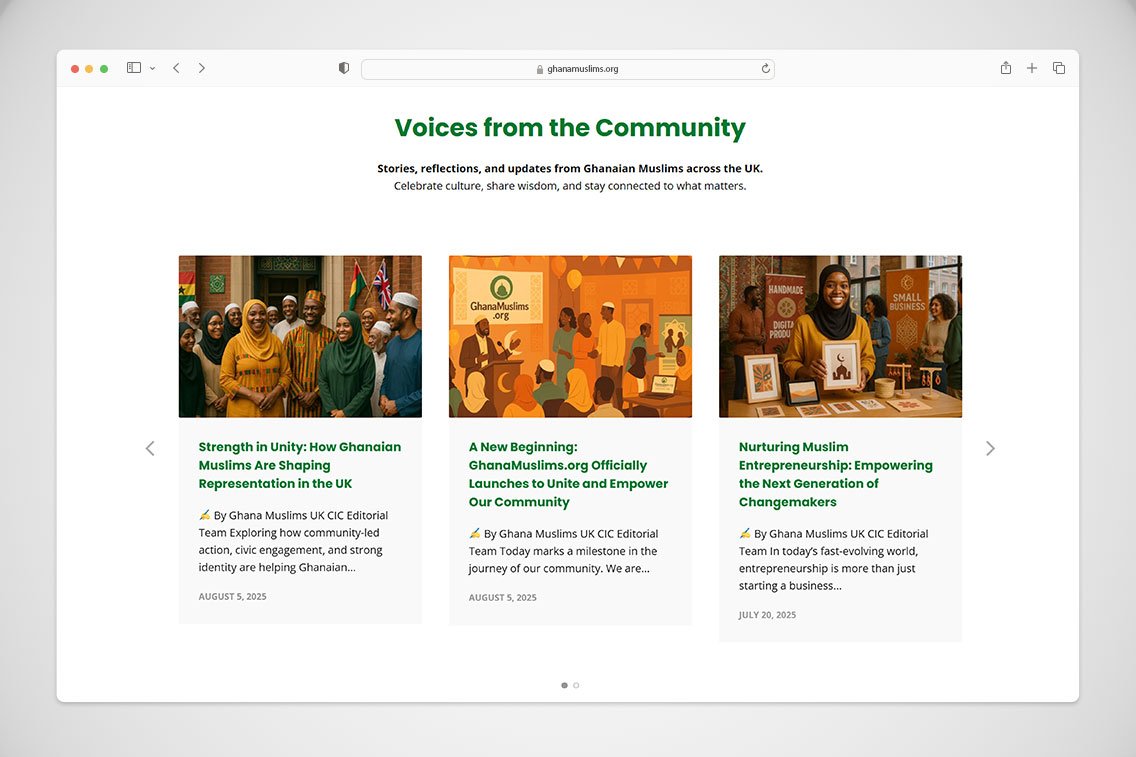
Task: Click the ghanamuslims.org address bar
Action: point(567,69)
